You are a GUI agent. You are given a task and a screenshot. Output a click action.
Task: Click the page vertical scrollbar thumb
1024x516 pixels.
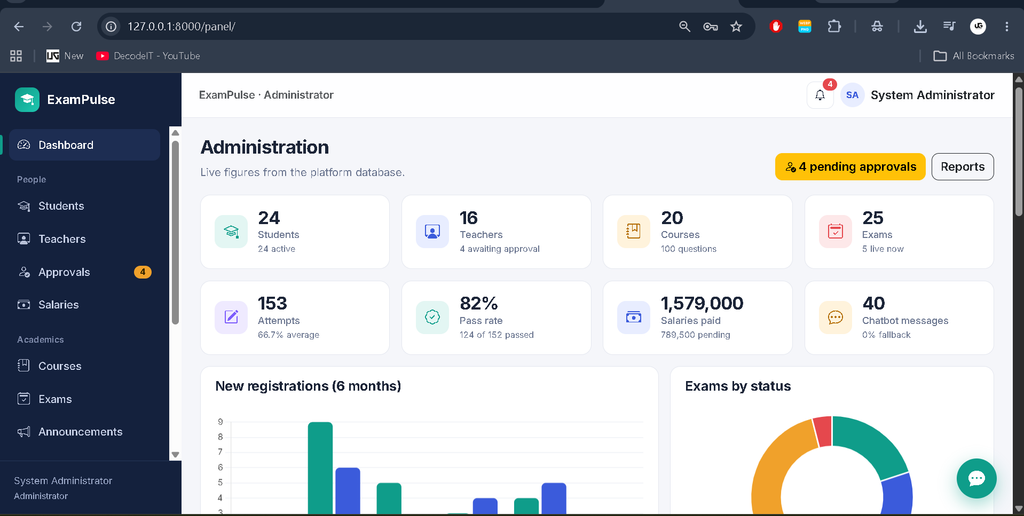point(1019,152)
